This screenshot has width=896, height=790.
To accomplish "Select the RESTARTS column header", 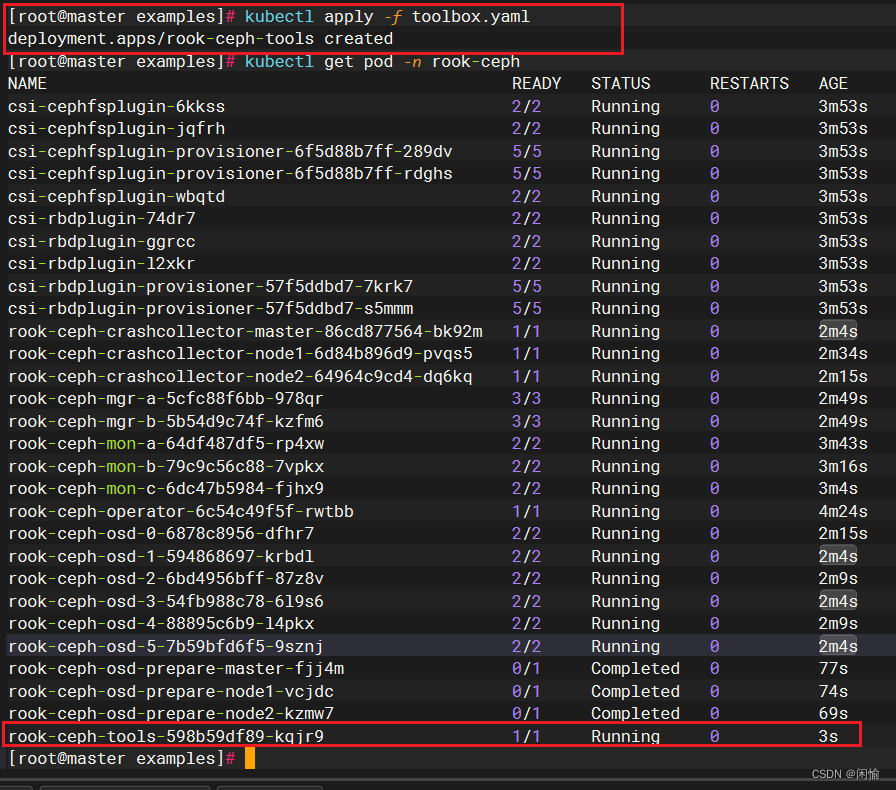I will (x=749, y=83).
